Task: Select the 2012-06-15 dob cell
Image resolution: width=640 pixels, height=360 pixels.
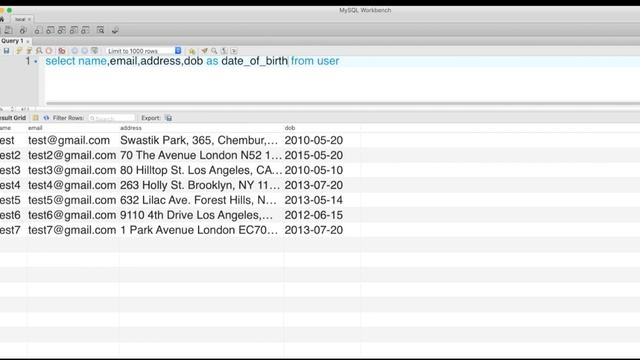Action: tap(322, 215)
